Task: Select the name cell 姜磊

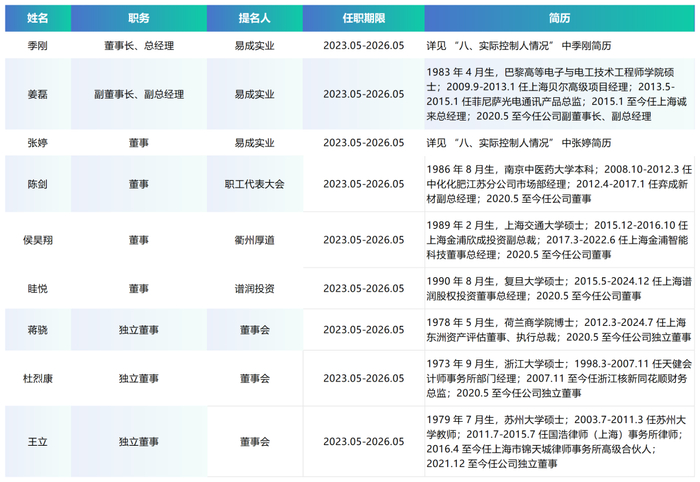Action: pos(38,94)
